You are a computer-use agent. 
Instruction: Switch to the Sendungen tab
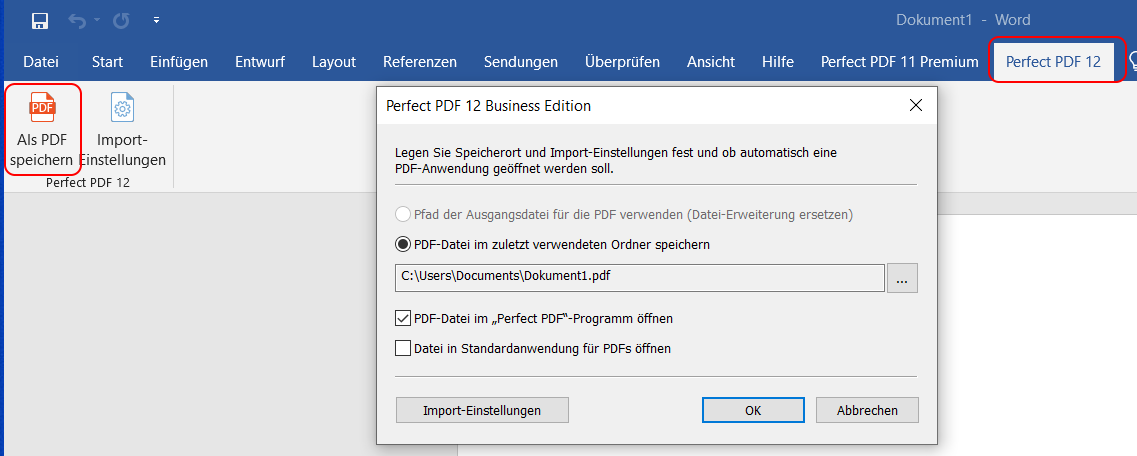pos(521,62)
